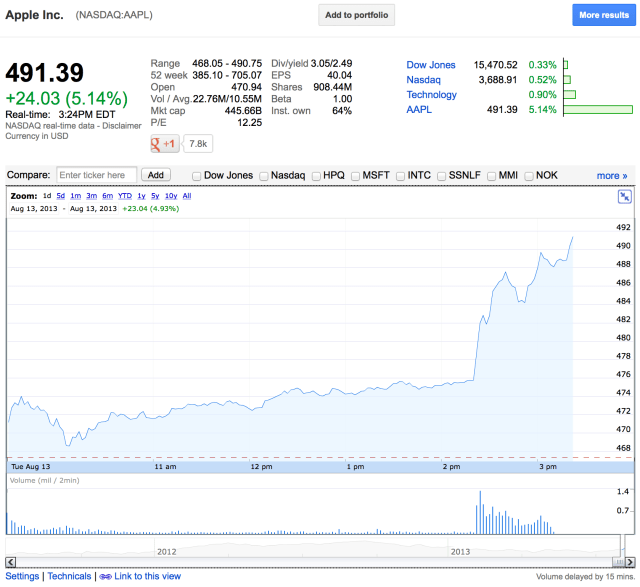
Task: Switch chart zoom to 3m
Action: tap(91, 196)
